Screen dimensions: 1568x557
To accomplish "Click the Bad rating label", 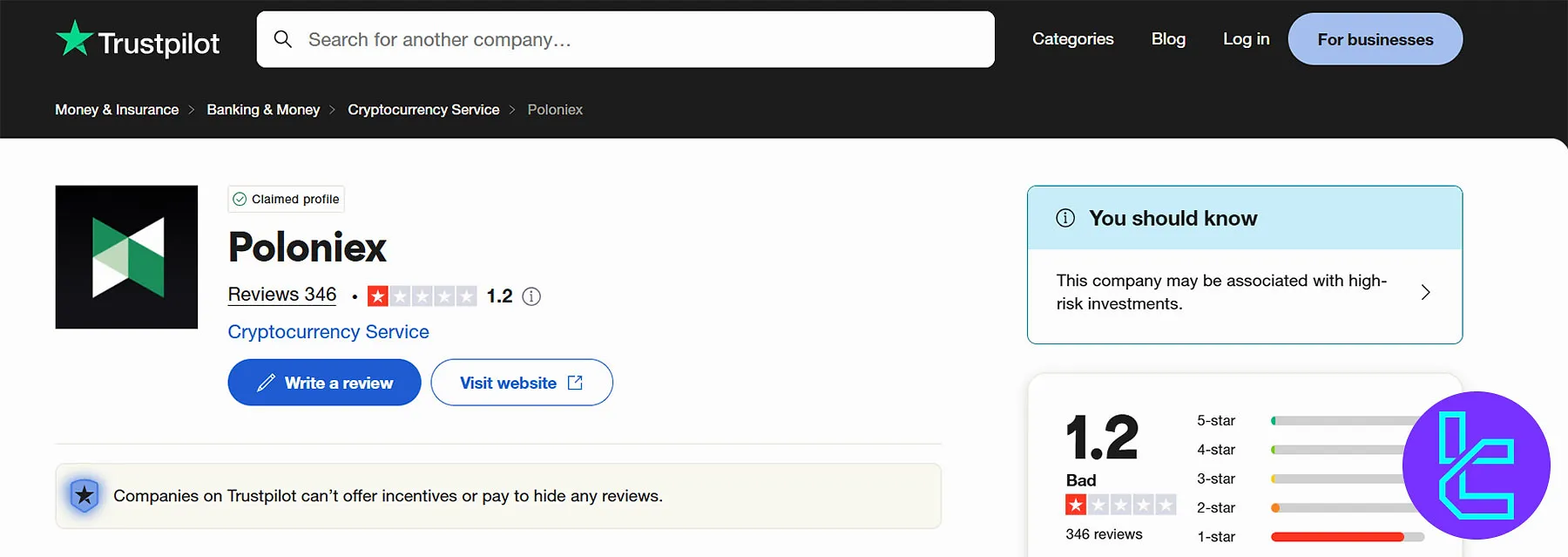I will coord(1081,480).
